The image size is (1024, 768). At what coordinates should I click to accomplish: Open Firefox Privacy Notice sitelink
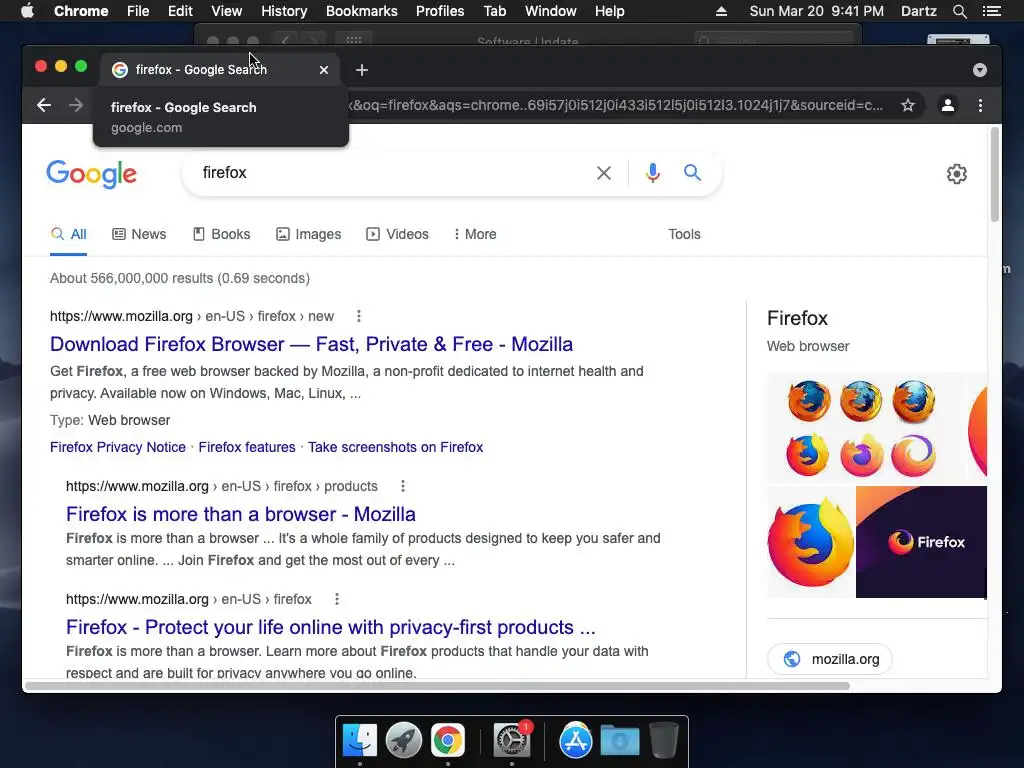tap(118, 447)
